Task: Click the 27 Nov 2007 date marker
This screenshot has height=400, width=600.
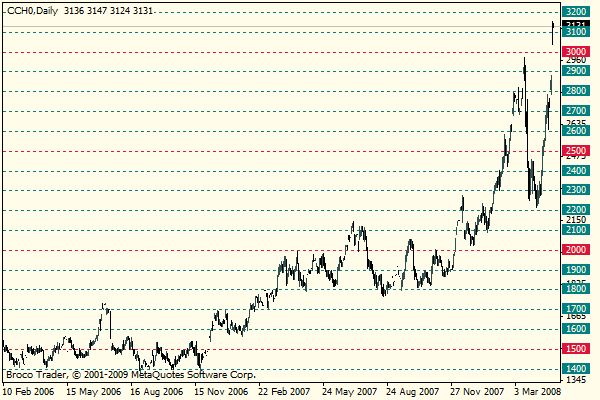Action: (x=477, y=392)
